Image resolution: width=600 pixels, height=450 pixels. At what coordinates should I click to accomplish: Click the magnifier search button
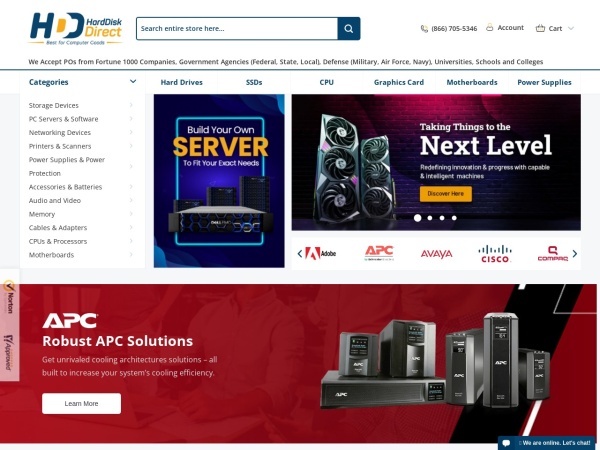pos(349,28)
